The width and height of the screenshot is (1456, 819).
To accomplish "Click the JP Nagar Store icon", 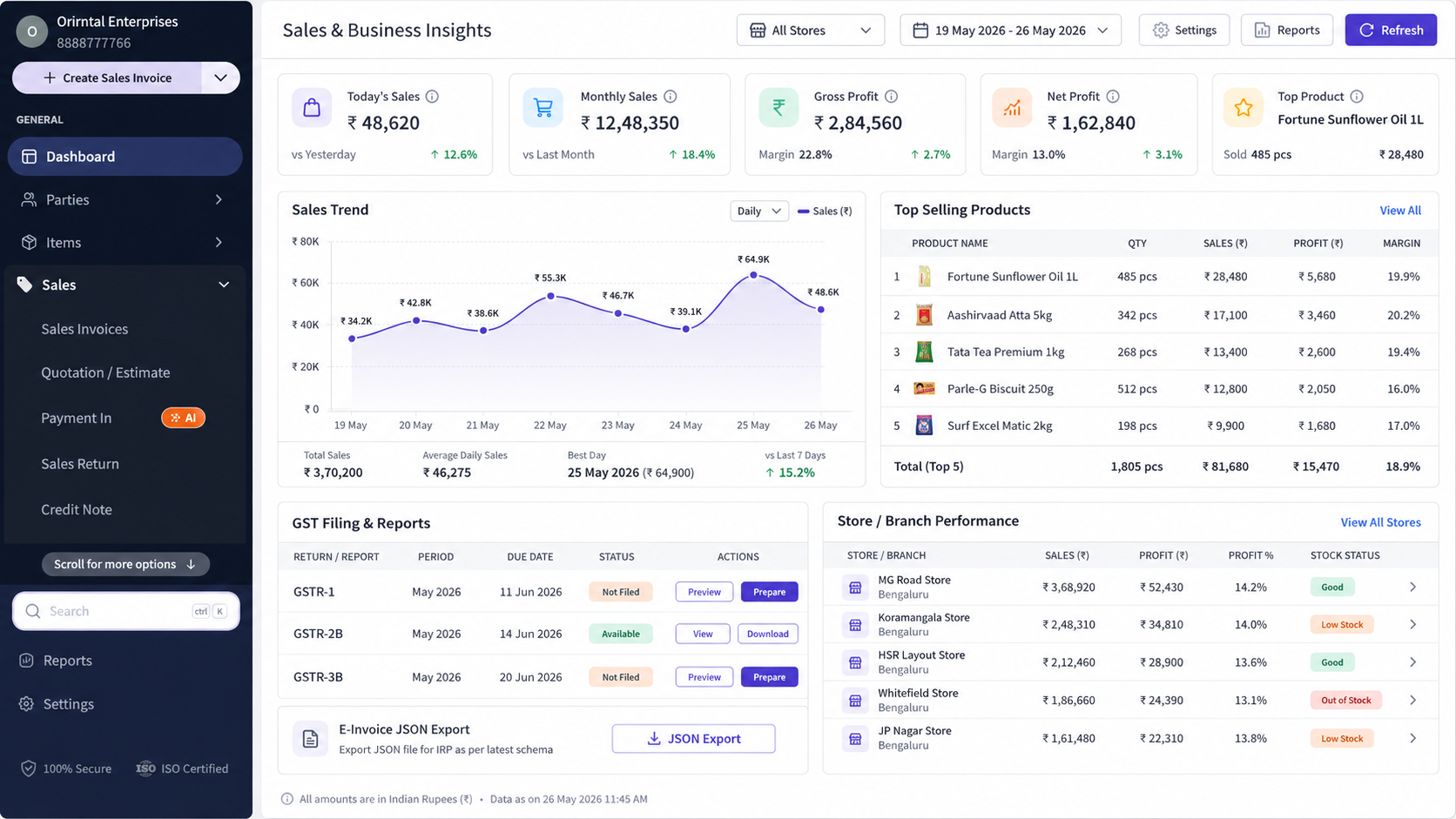I will point(855,738).
